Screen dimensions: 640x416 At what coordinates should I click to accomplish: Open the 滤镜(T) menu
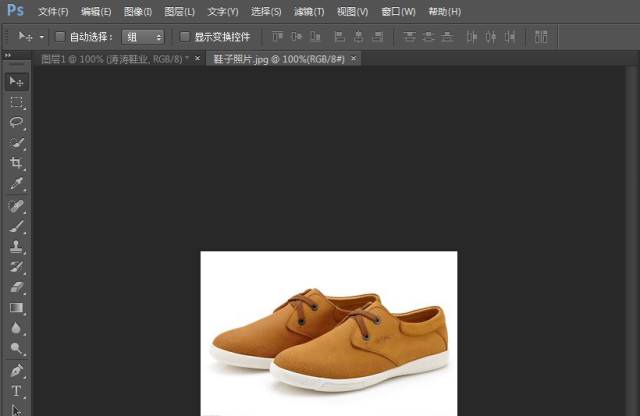pos(309,11)
